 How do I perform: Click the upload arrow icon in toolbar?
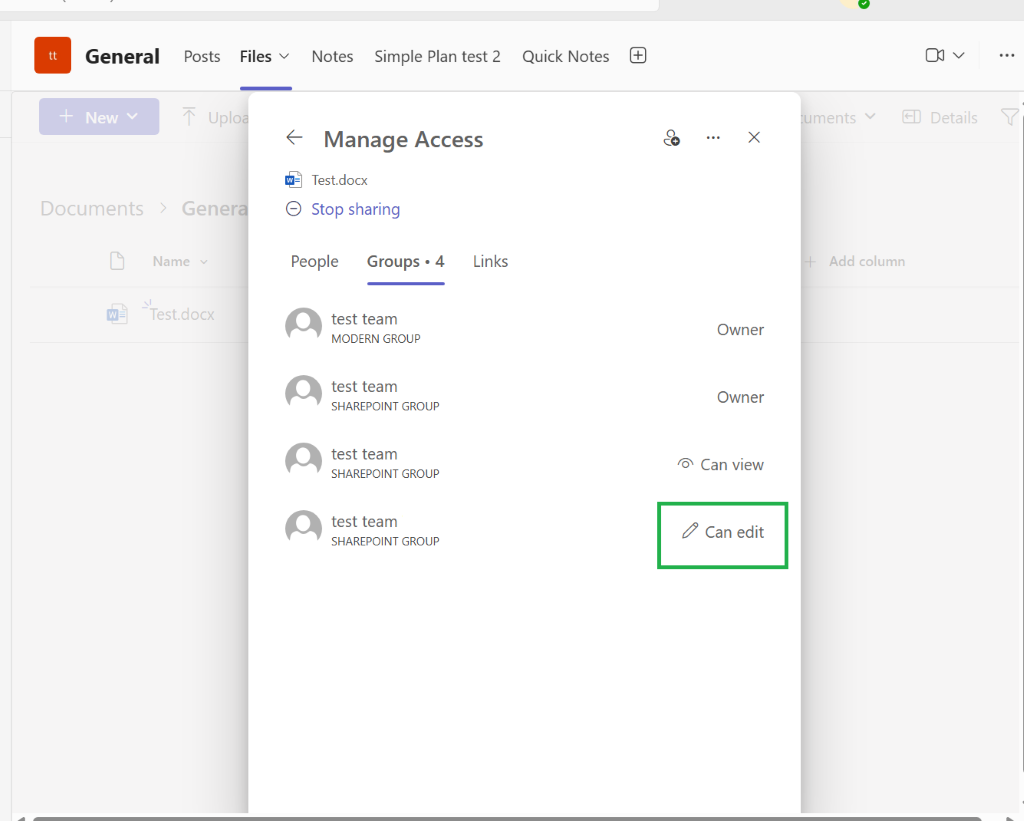pos(189,117)
